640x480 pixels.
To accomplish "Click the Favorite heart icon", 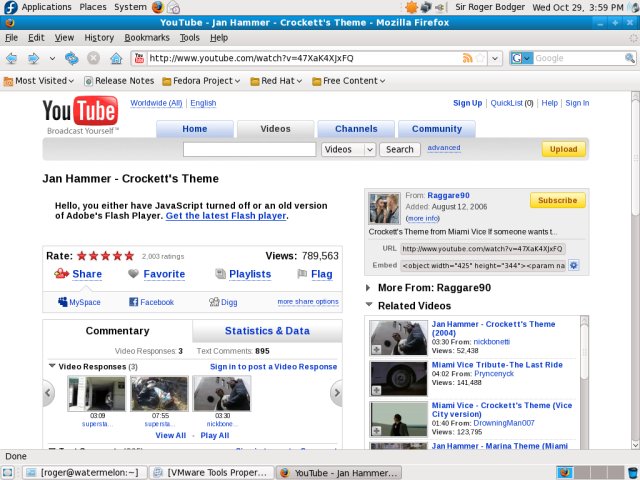I will pyautogui.click(x=133, y=273).
